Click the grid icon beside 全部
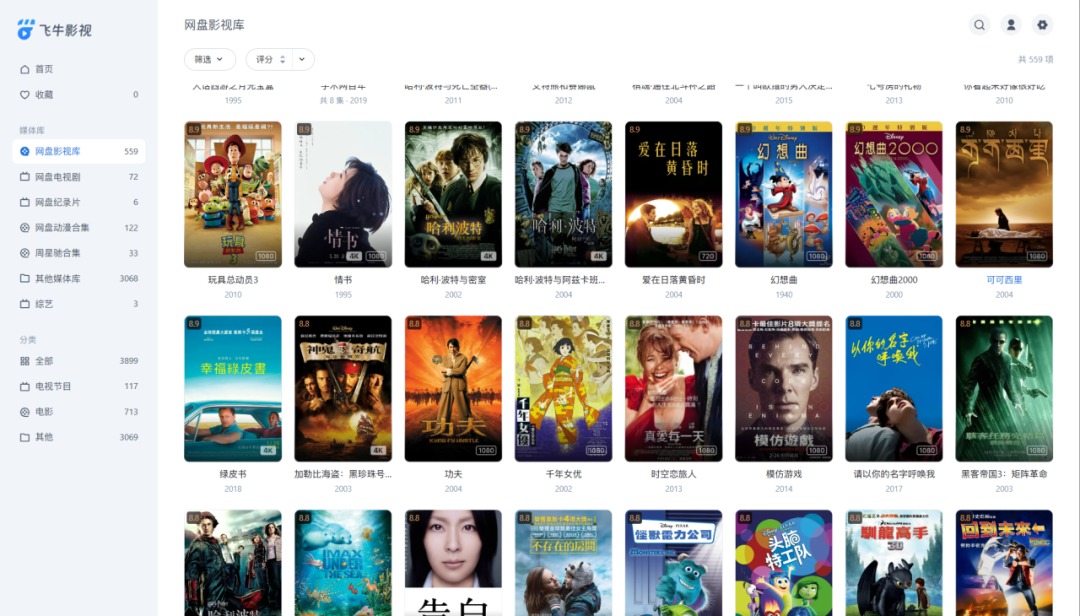 click(25, 360)
